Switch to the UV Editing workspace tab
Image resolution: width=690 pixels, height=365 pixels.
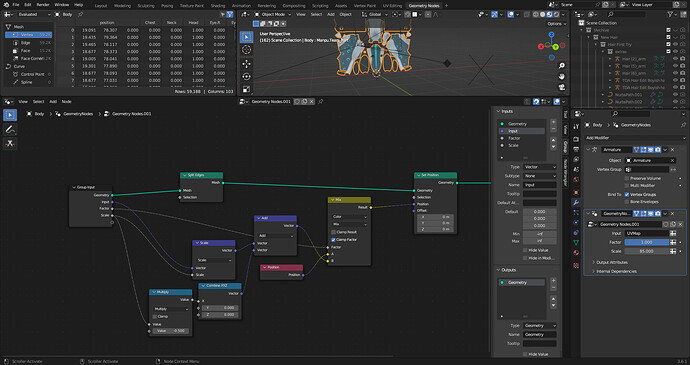(x=392, y=6)
